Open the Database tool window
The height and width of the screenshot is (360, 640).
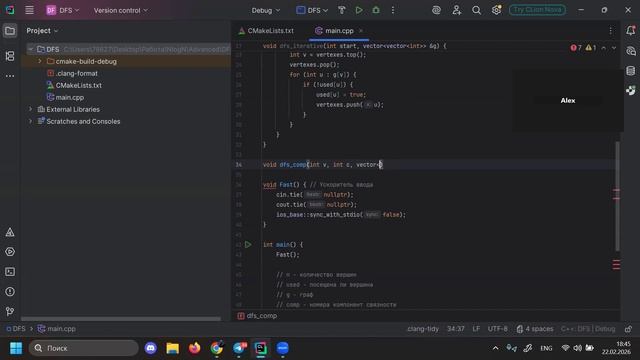coord(630,71)
